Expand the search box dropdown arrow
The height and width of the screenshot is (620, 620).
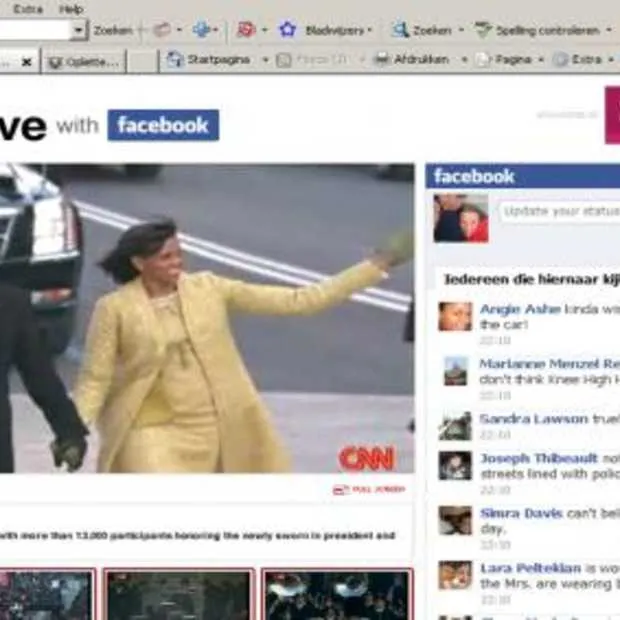(79, 30)
